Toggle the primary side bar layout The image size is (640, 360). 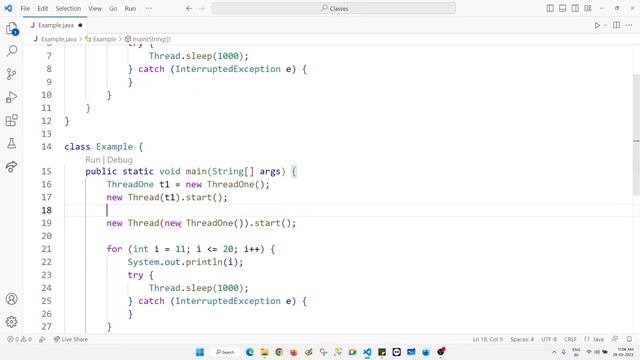(x=550, y=8)
